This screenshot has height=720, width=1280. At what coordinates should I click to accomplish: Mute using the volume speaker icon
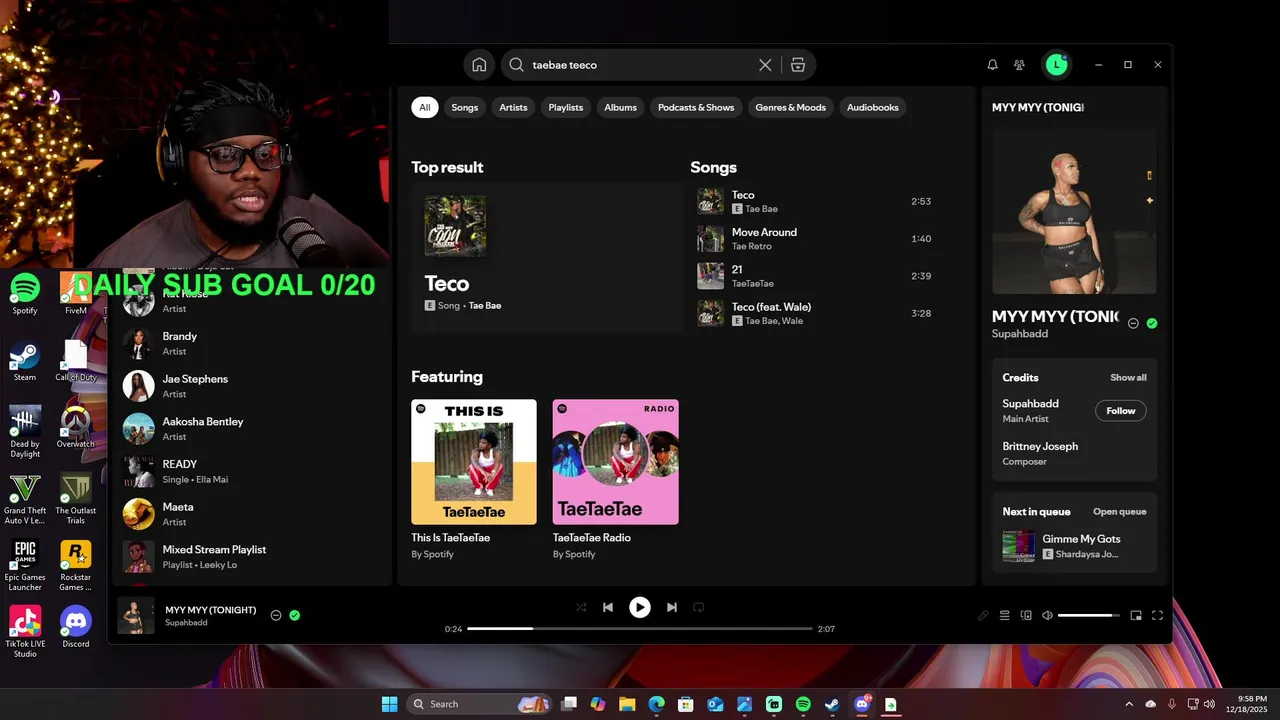[x=1047, y=615]
